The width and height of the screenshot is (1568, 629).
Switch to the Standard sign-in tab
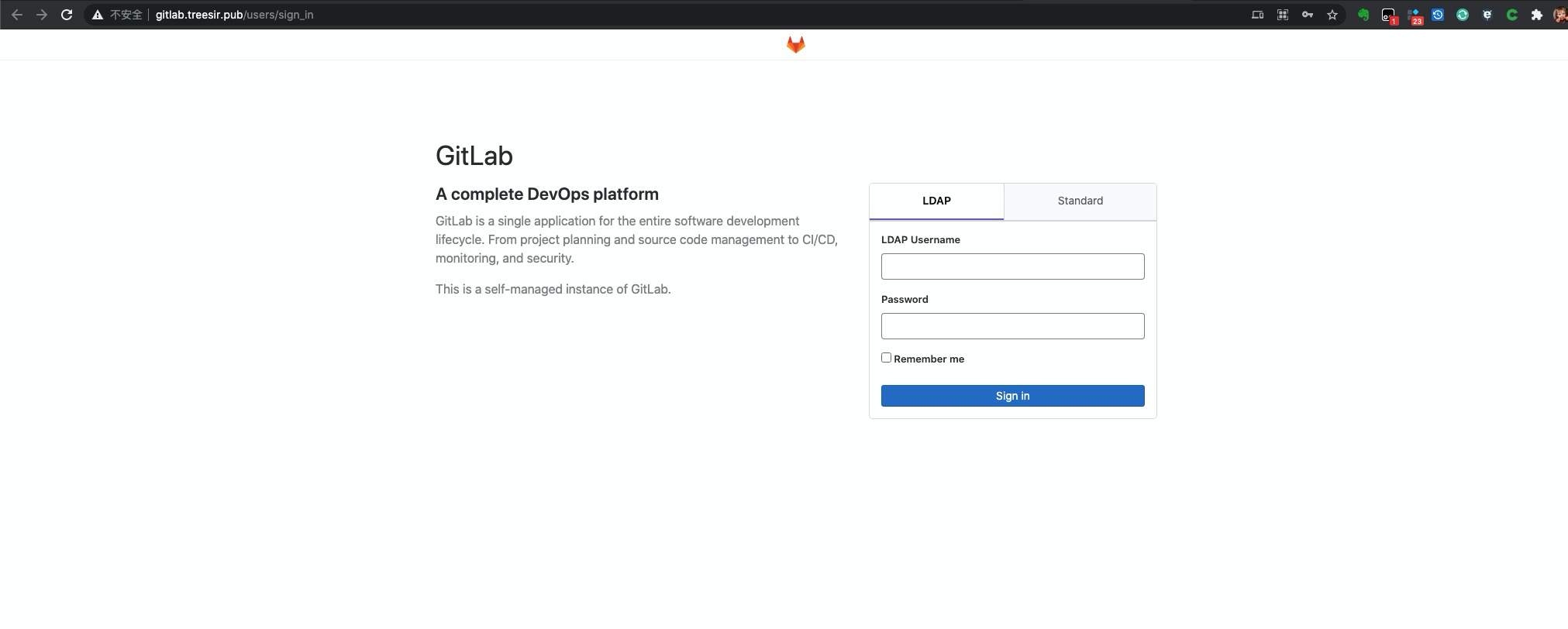click(x=1080, y=201)
